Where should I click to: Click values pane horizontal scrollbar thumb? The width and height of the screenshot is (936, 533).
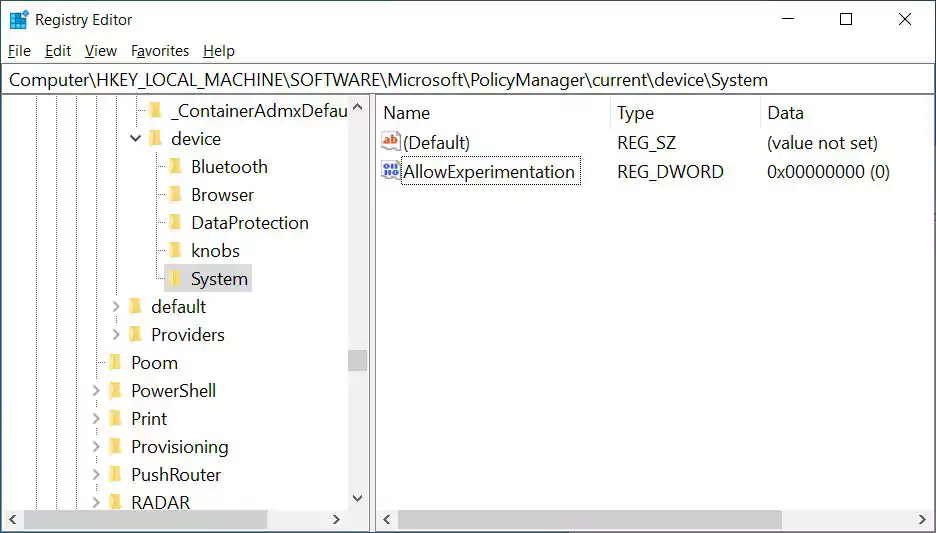[590, 519]
